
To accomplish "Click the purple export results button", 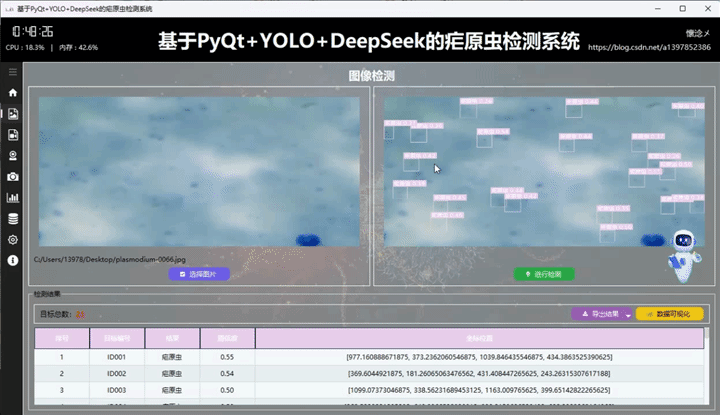I will pyautogui.click(x=601, y=314).
